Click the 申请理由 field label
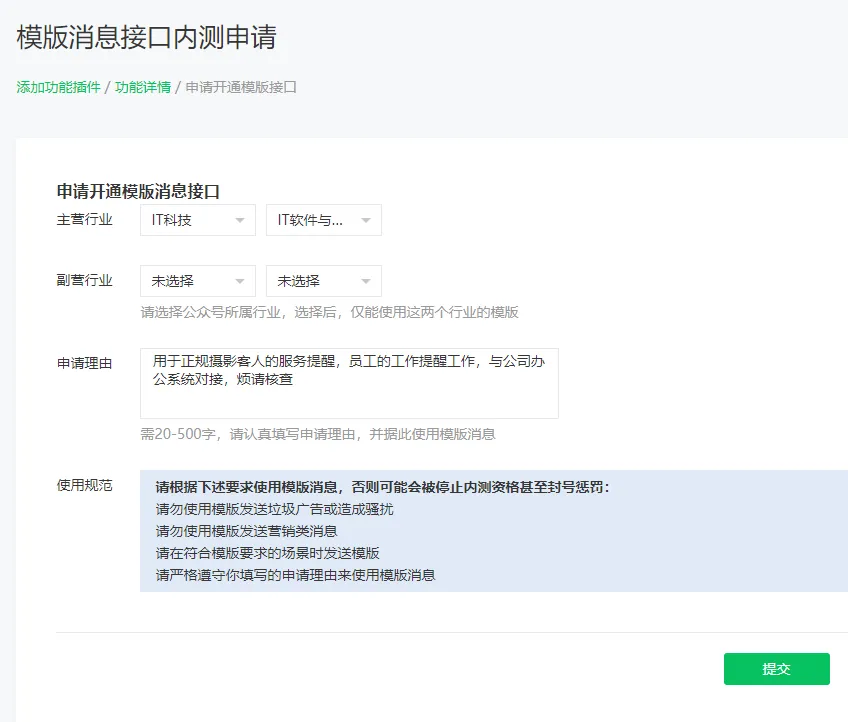This screenshot has width=848, height=722. (84, 363)
